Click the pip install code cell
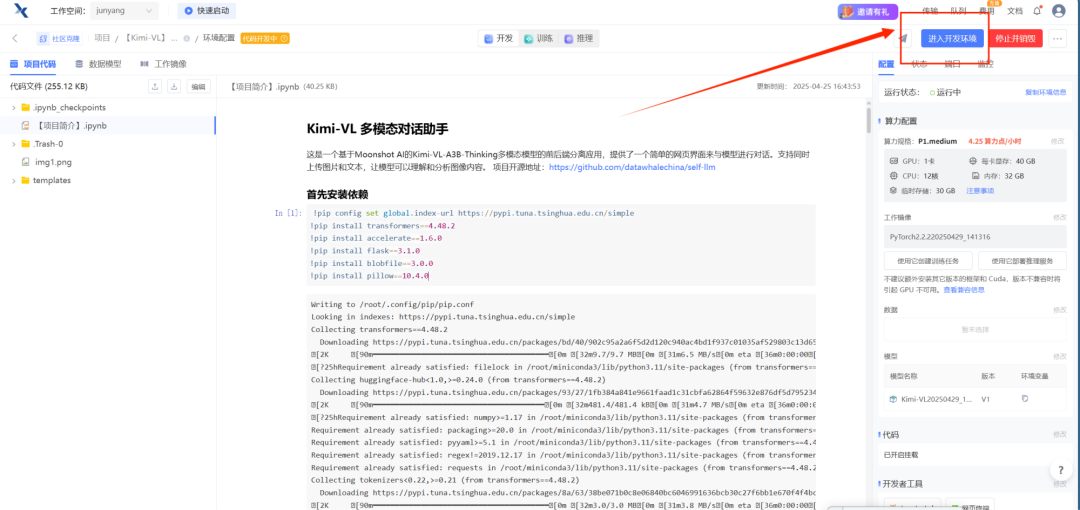The width and height of the screenshot is (1080, 510). (563, 245)
